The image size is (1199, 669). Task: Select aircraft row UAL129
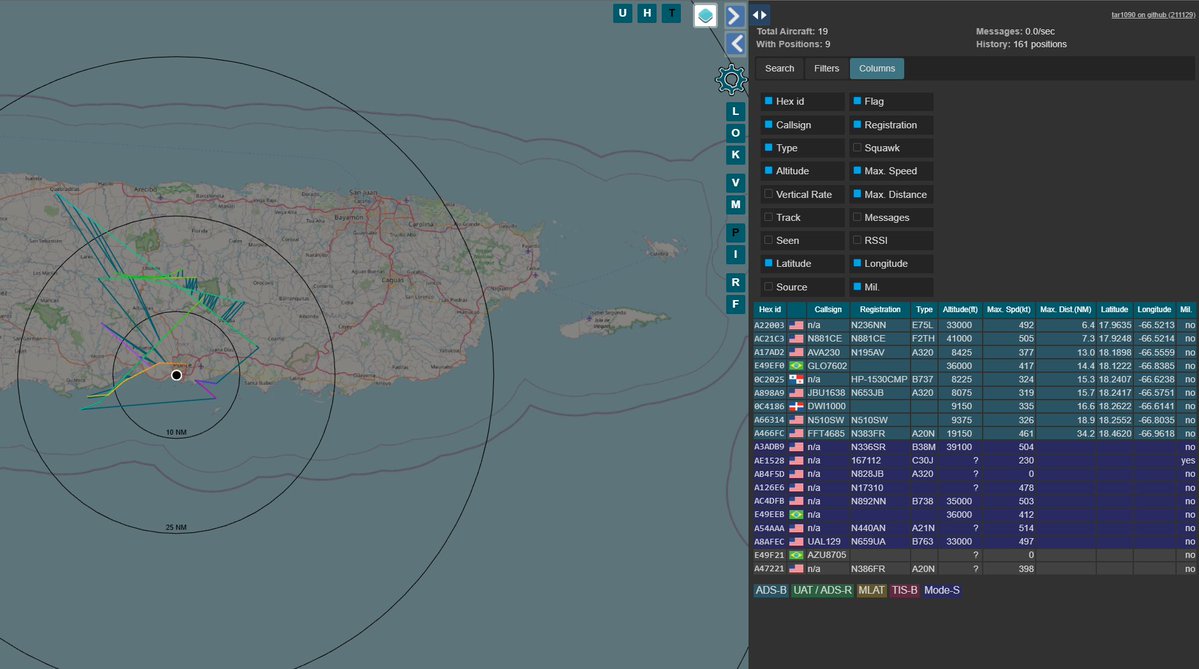(x=975, y=541)
